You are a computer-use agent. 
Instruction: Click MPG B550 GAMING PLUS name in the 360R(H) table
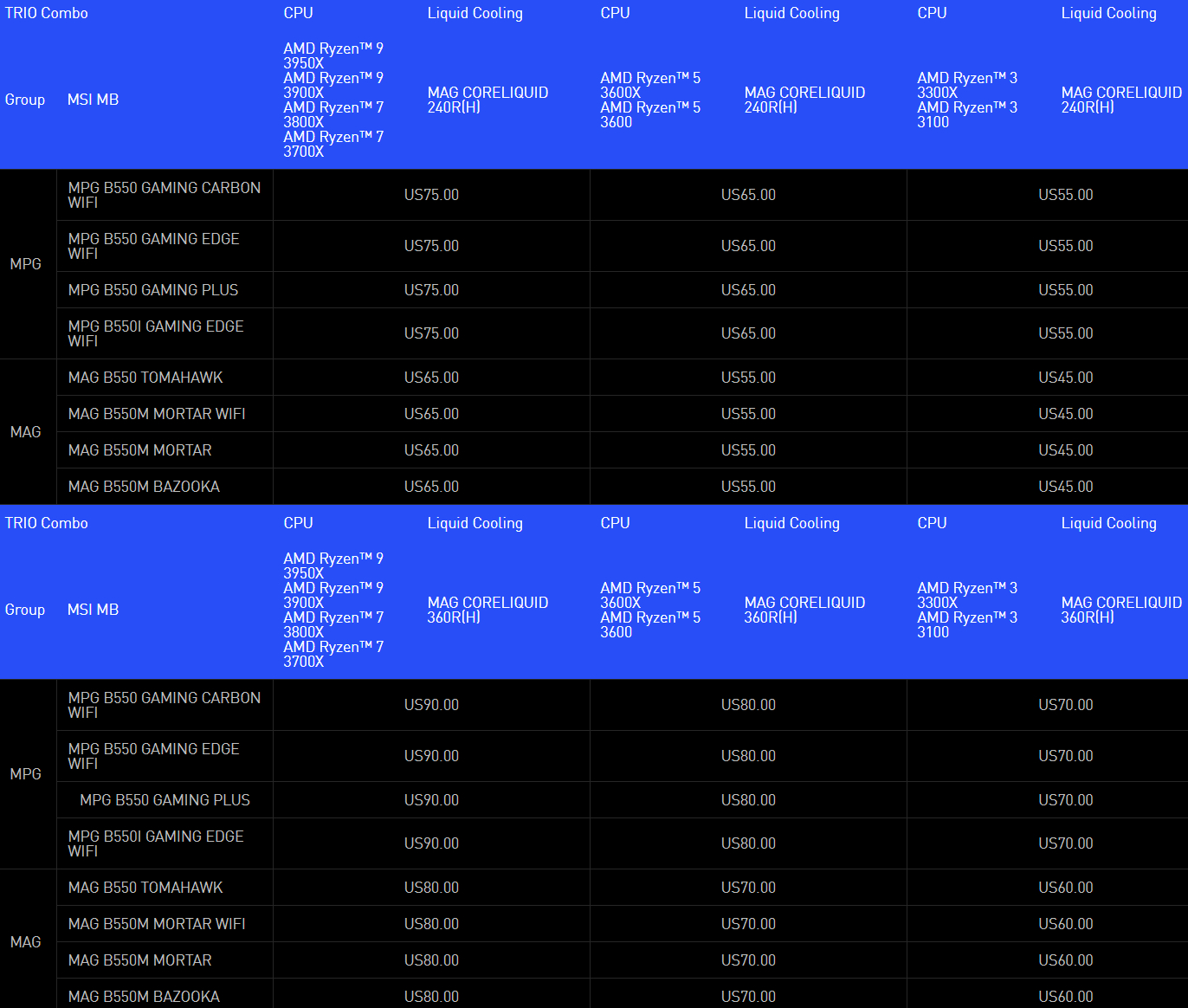pos(165,800)
